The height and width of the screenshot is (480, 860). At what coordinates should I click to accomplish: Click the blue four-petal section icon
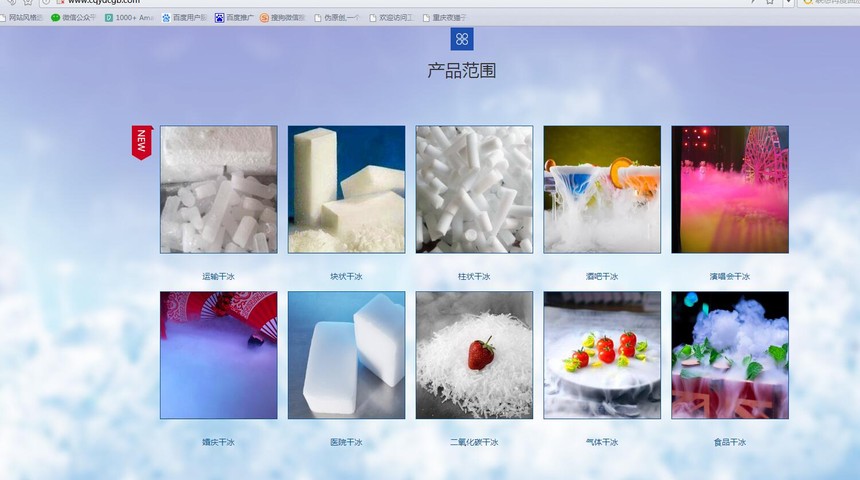click(462, 39)
